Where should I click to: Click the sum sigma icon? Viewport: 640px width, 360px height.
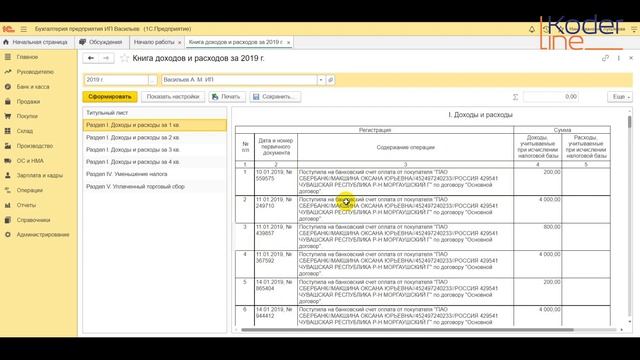coord(515,97)
